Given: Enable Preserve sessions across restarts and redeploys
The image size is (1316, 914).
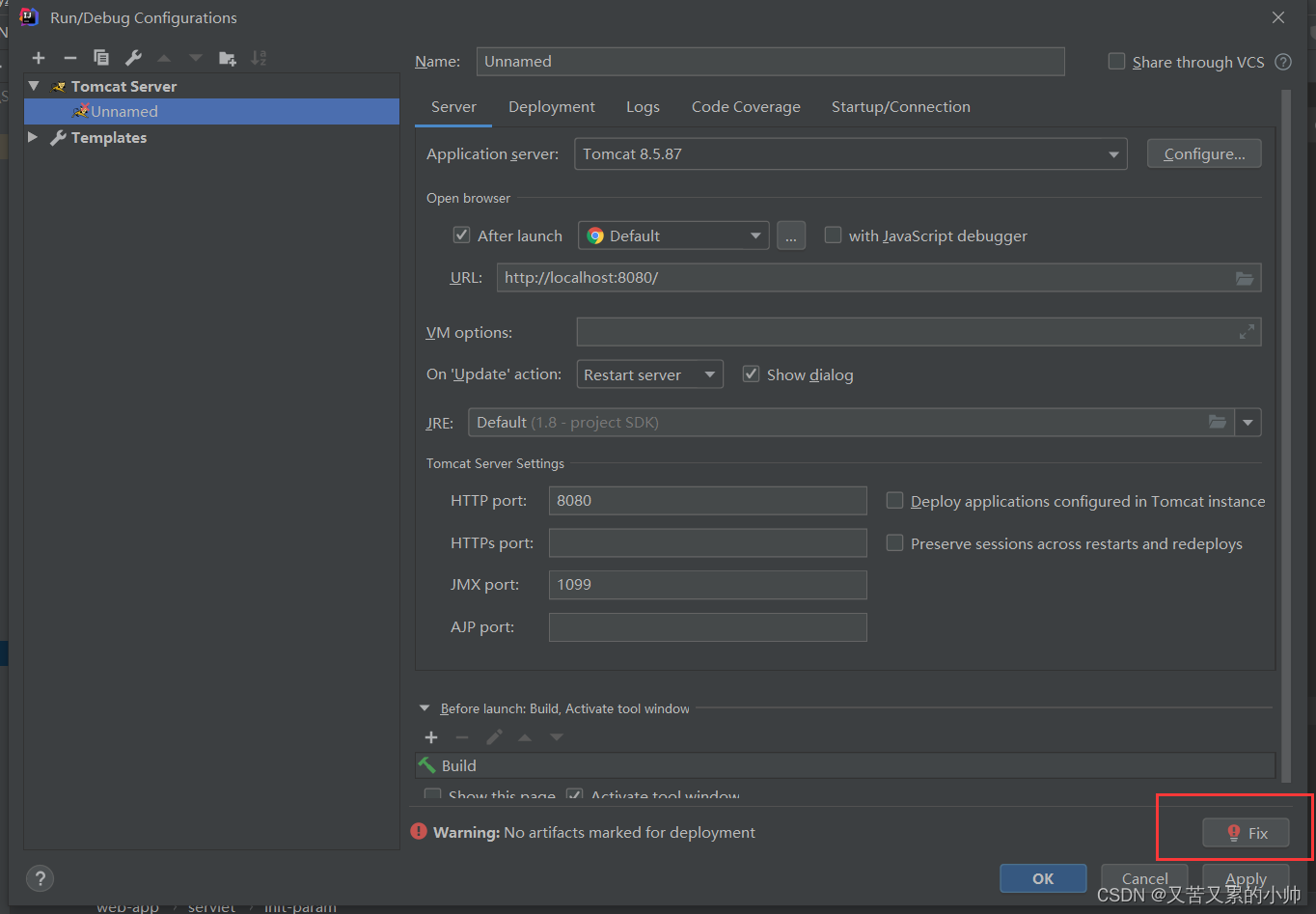Looking at the screenshot, I should pyautogui.click(x=894, y=542).
